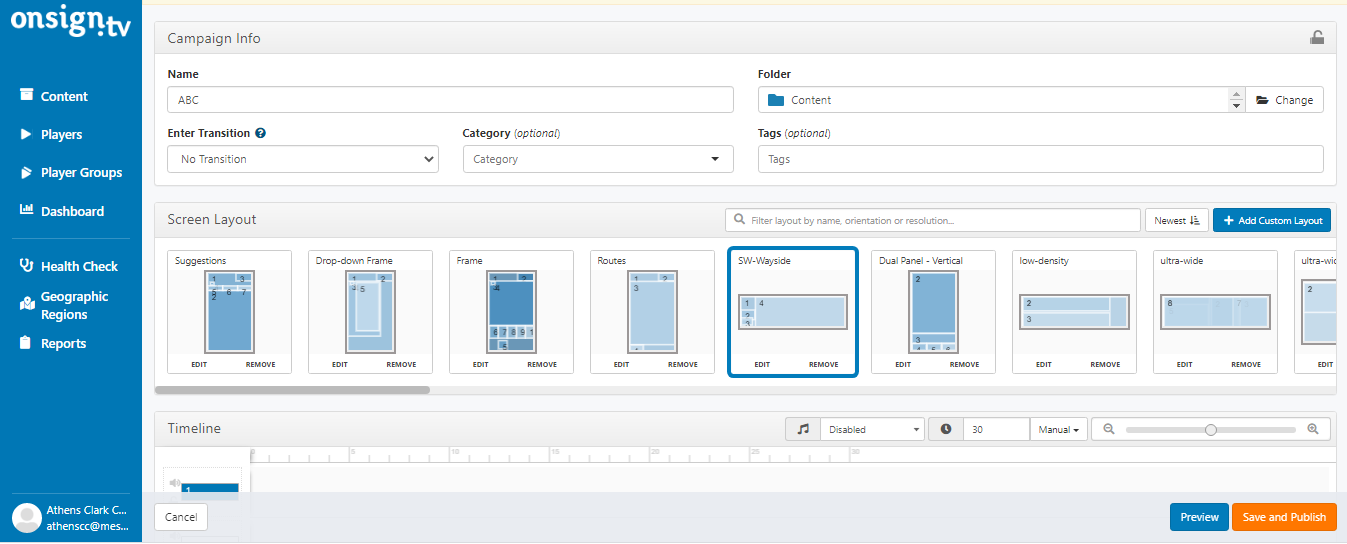The height and width of the screenshot is (544, 1347).
Task: Click the campaign Name input field
Action: (x=450, y=100)
